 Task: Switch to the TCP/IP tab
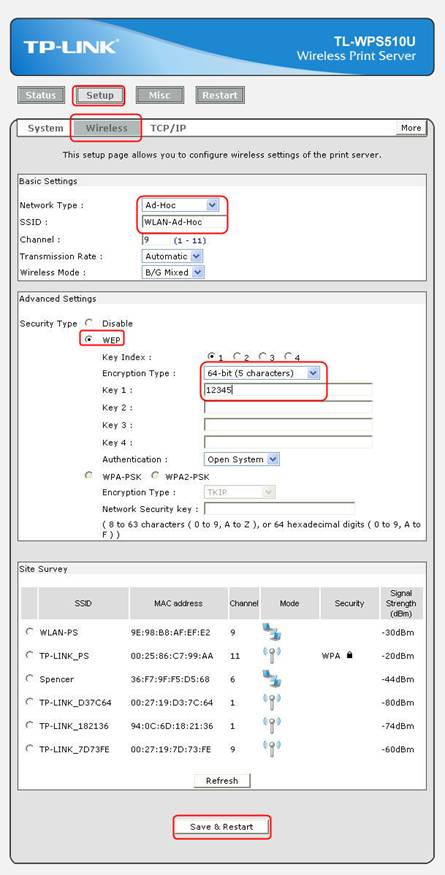click(168, 128)
